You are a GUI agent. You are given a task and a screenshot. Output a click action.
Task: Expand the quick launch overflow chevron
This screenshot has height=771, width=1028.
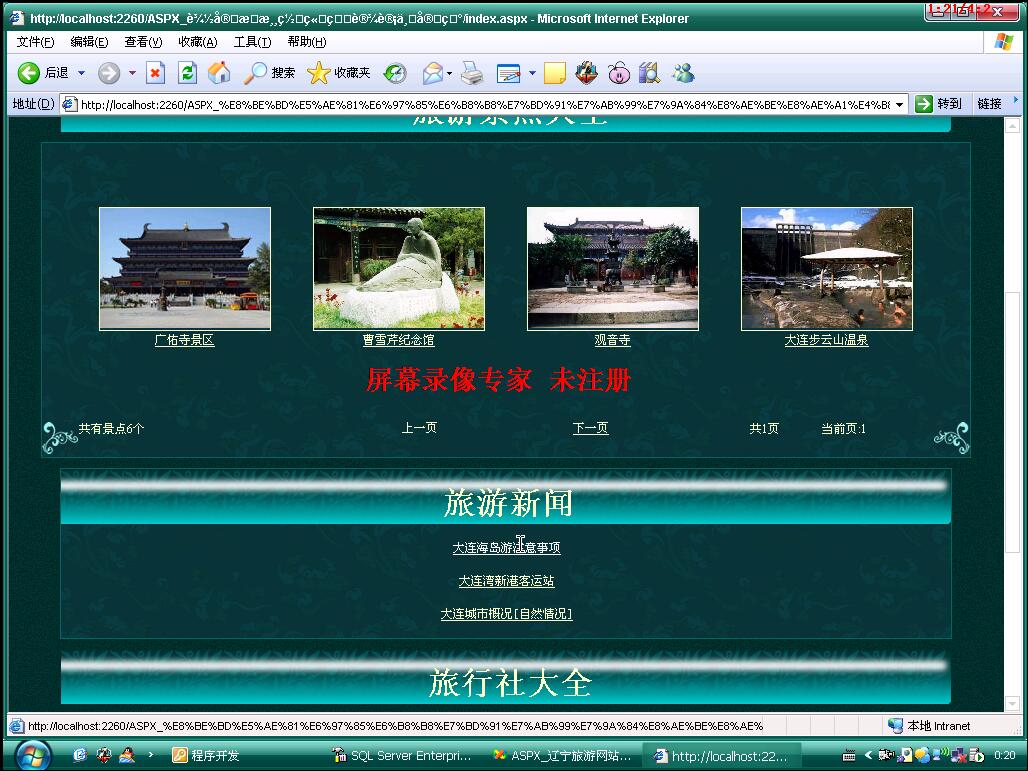pos(151,755)
